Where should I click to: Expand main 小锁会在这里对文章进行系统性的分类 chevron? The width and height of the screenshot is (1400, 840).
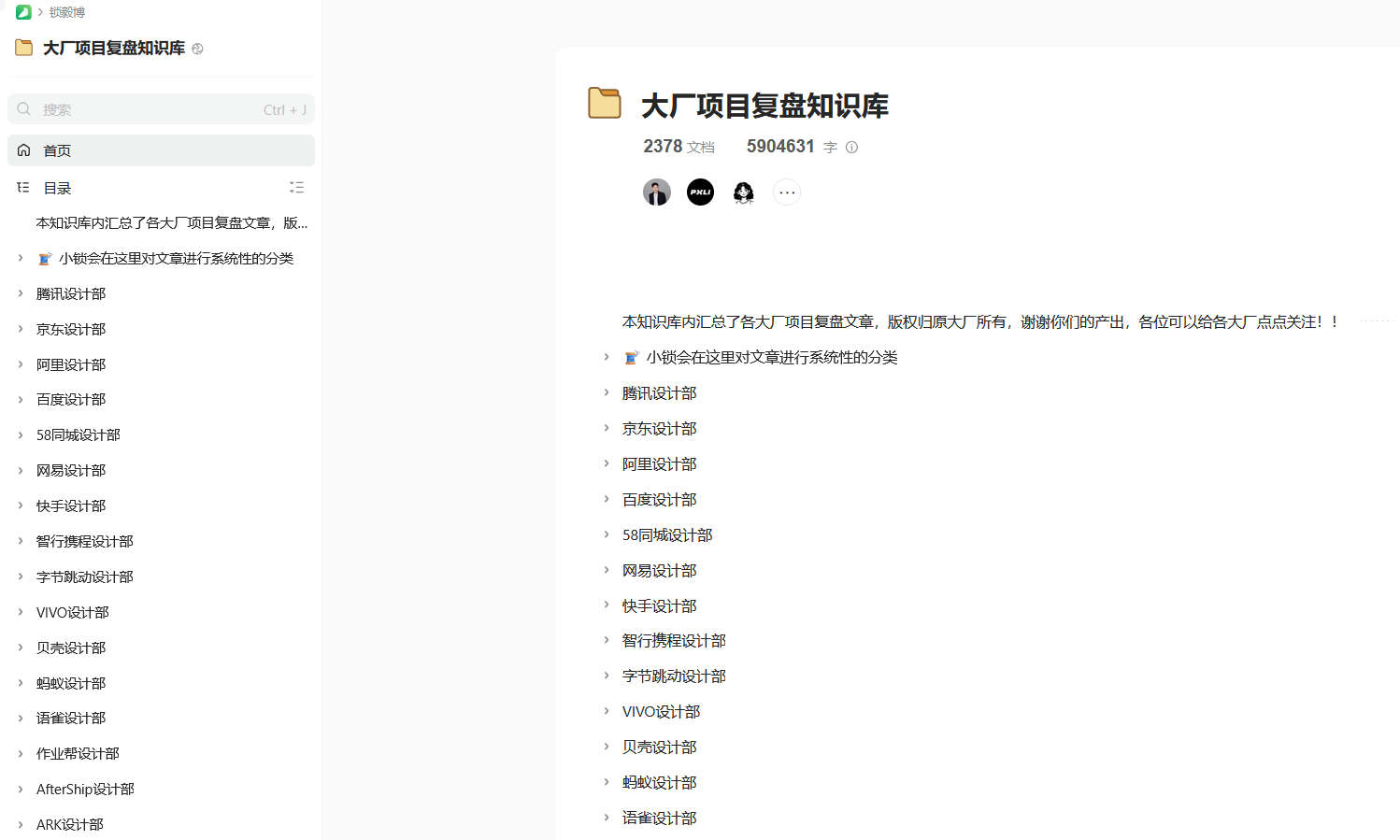(x=607, y=357)
